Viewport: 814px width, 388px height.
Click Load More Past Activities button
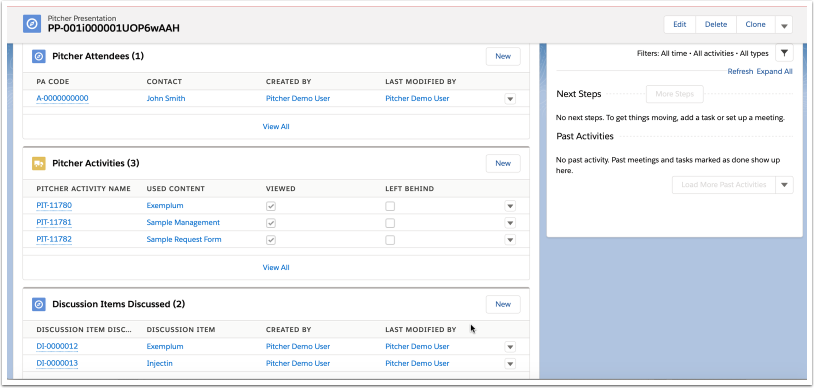coord(724,184)
